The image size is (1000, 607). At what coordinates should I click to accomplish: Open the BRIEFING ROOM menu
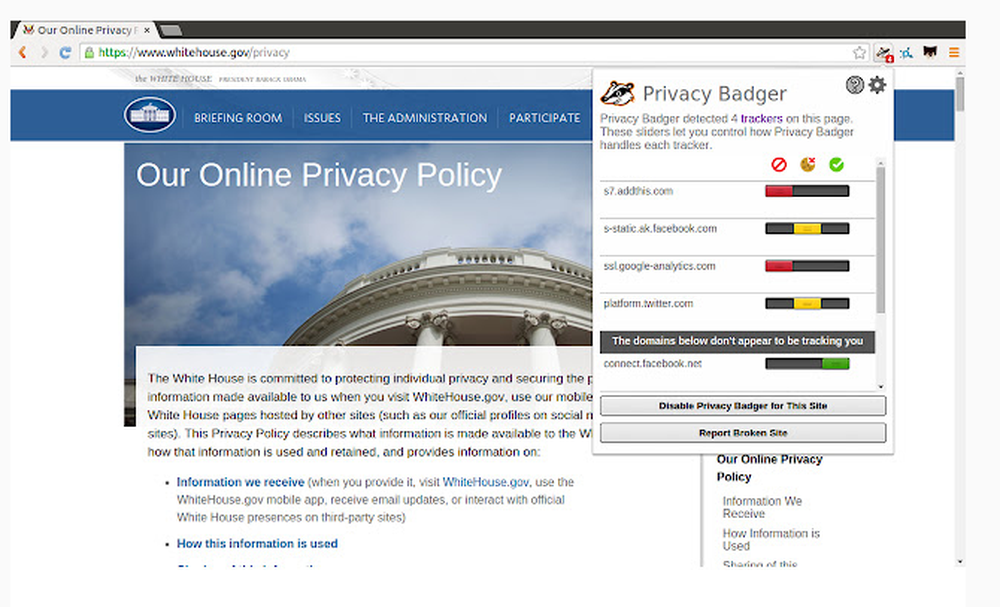(x=238, y=118)
